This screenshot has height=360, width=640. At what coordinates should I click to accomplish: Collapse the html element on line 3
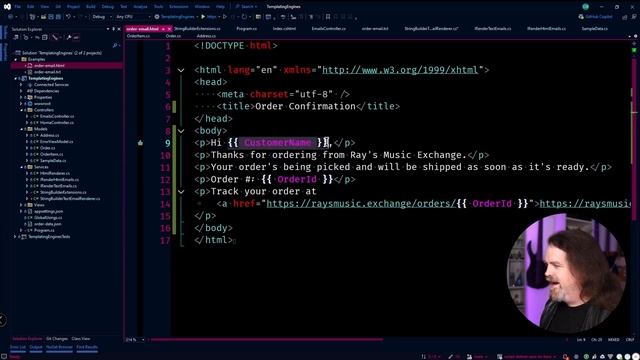click(x=181, y=70)
